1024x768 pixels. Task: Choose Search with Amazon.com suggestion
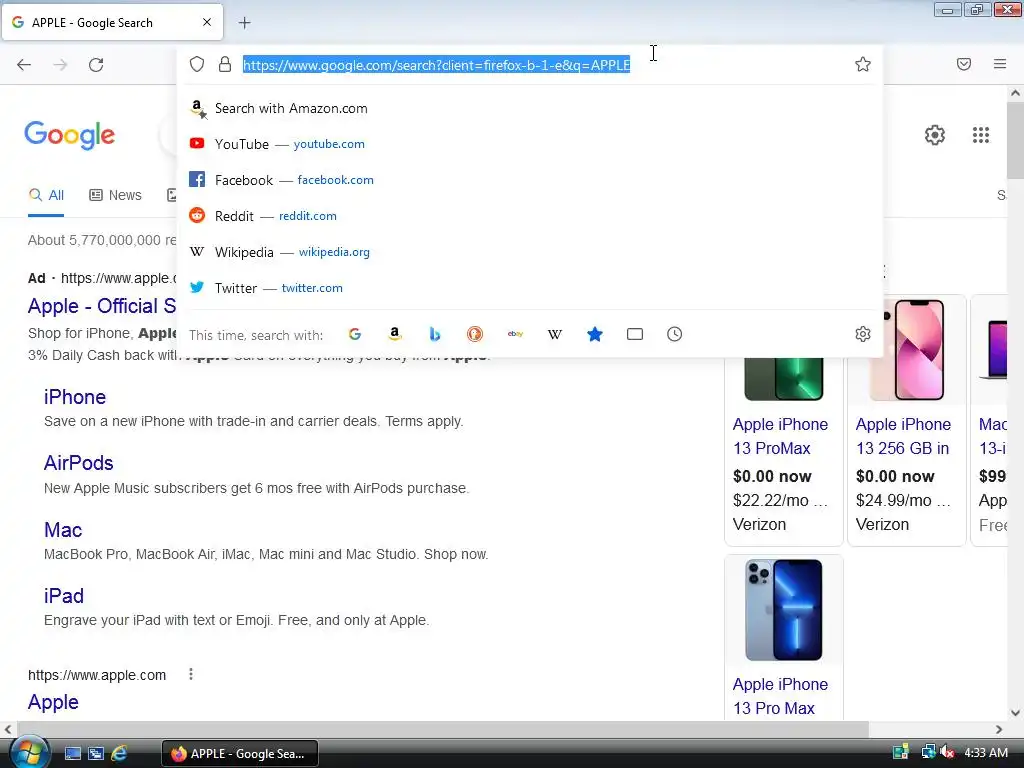[532, 108]
